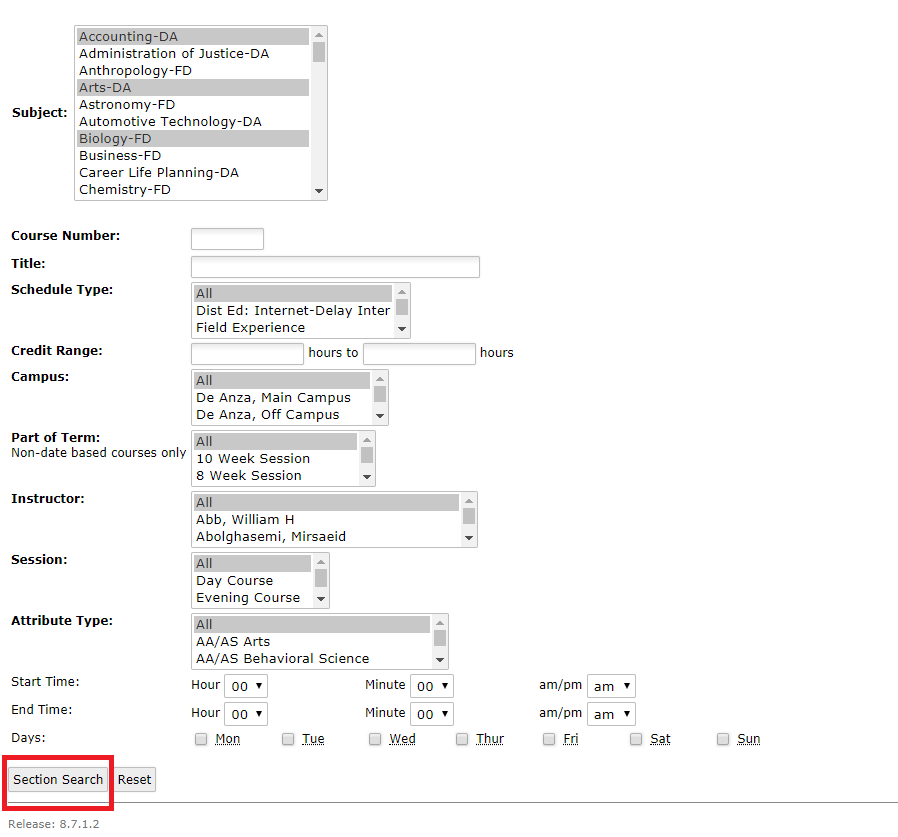Open the Start Time Hour dropdown

coord(246,686)
